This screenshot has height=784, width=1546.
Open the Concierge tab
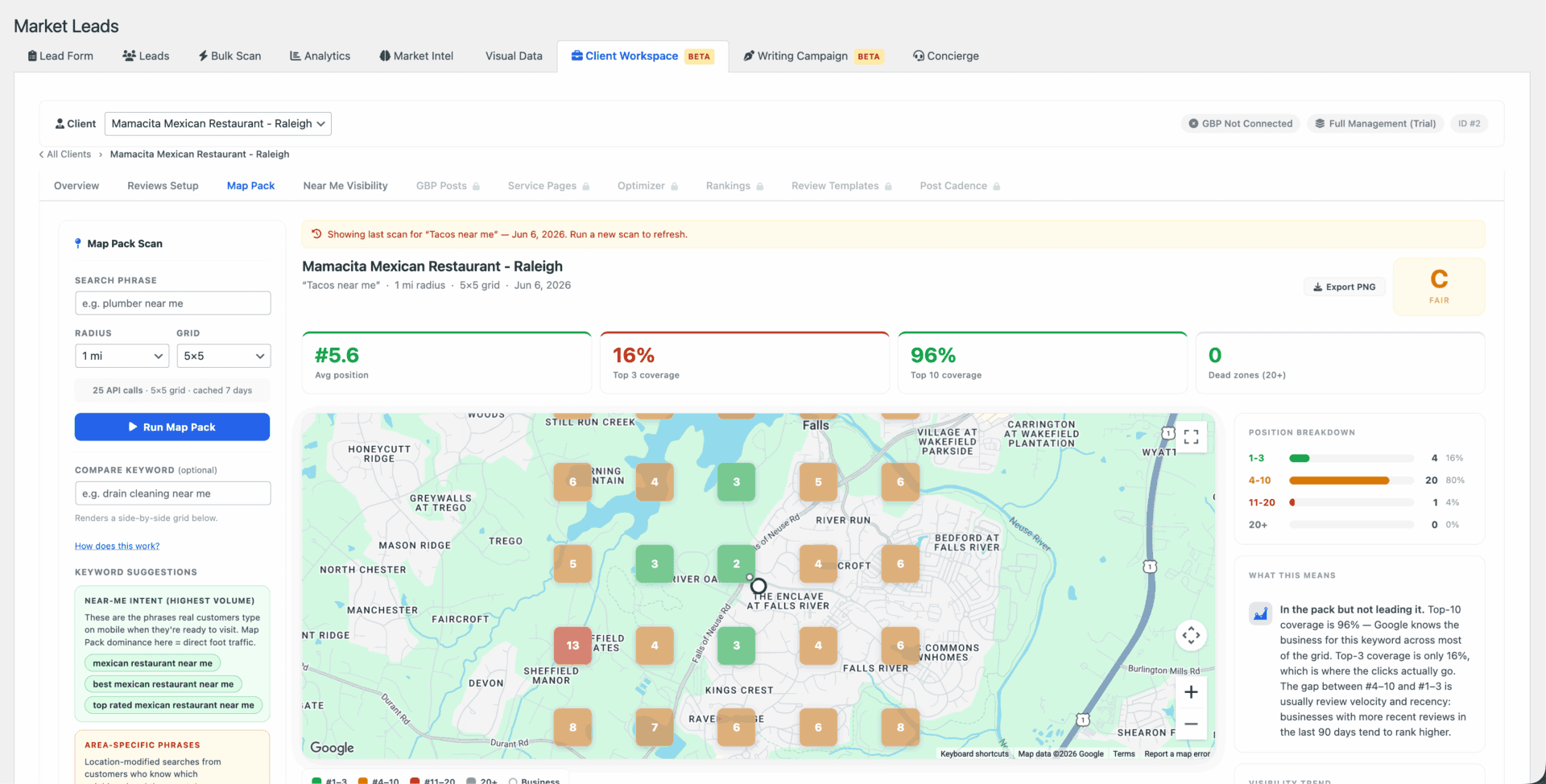click(x=945, y=56)
